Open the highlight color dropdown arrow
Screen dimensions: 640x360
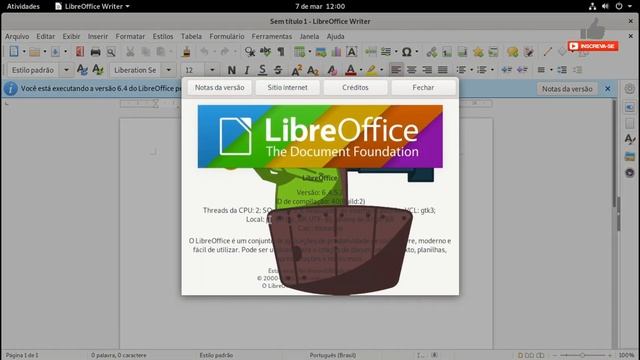[382, 70]
